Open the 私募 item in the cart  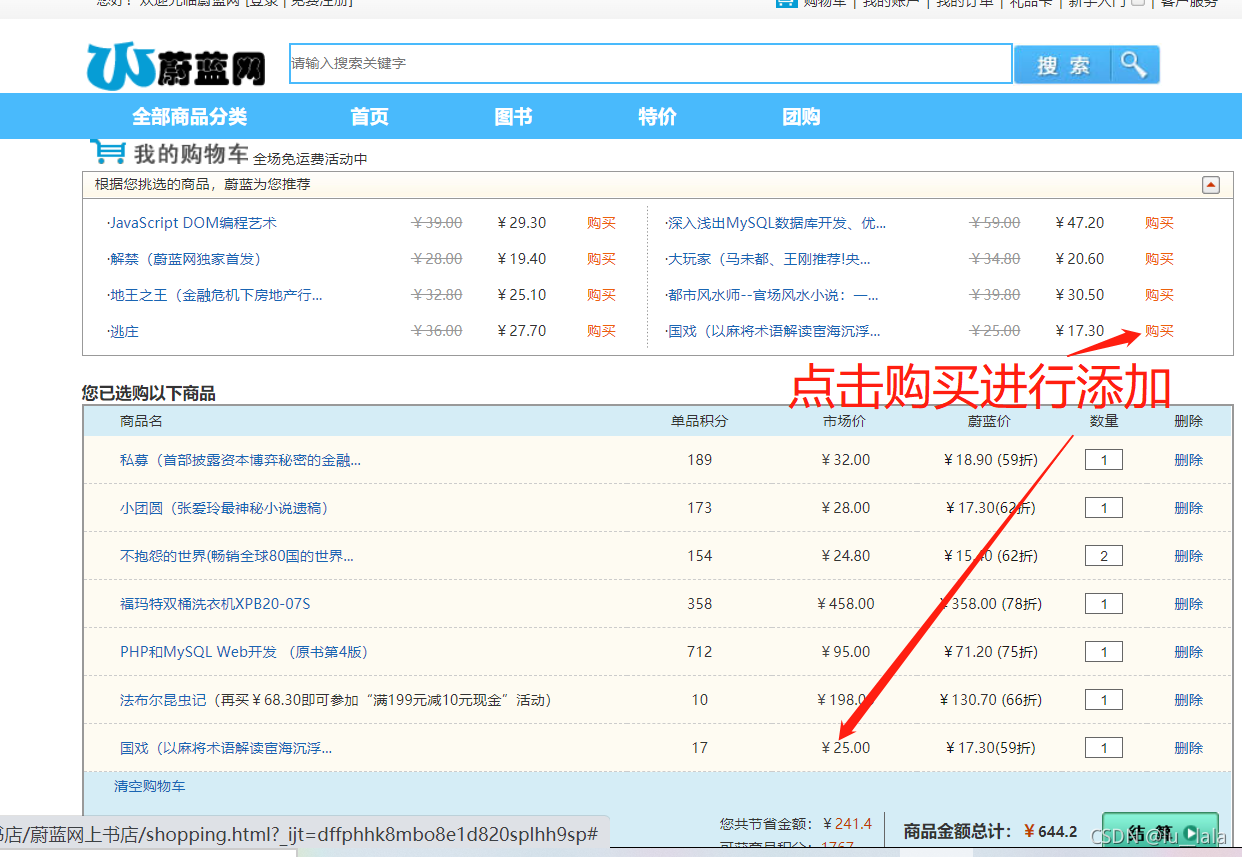pos(240,460)
